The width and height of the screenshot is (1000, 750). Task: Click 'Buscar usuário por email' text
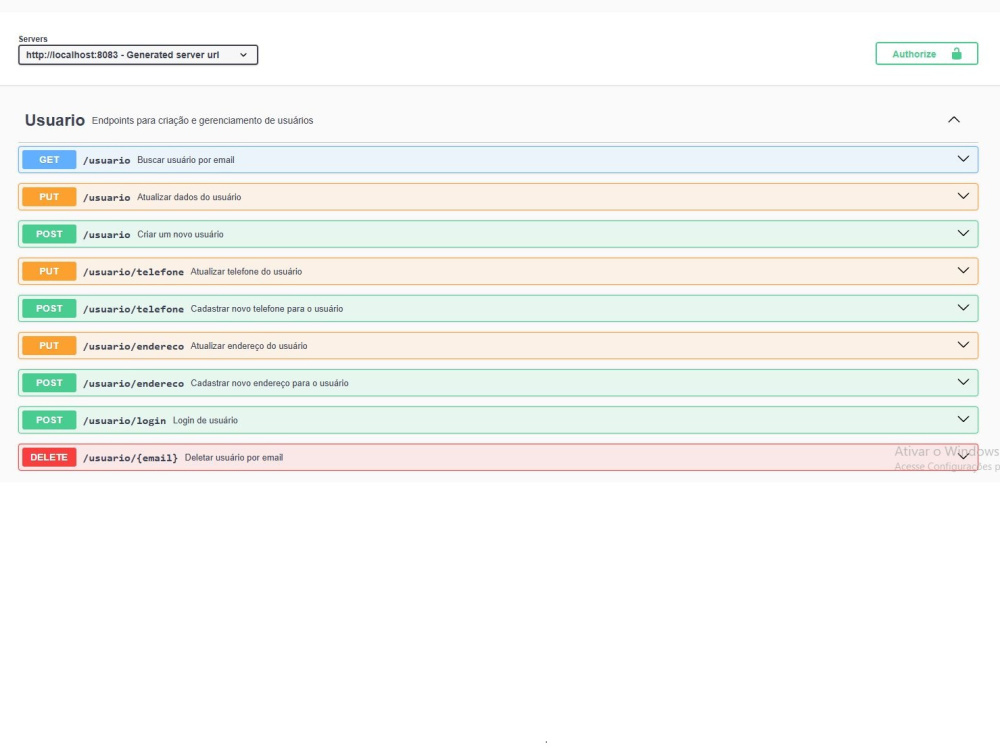[x=186, y=160]
